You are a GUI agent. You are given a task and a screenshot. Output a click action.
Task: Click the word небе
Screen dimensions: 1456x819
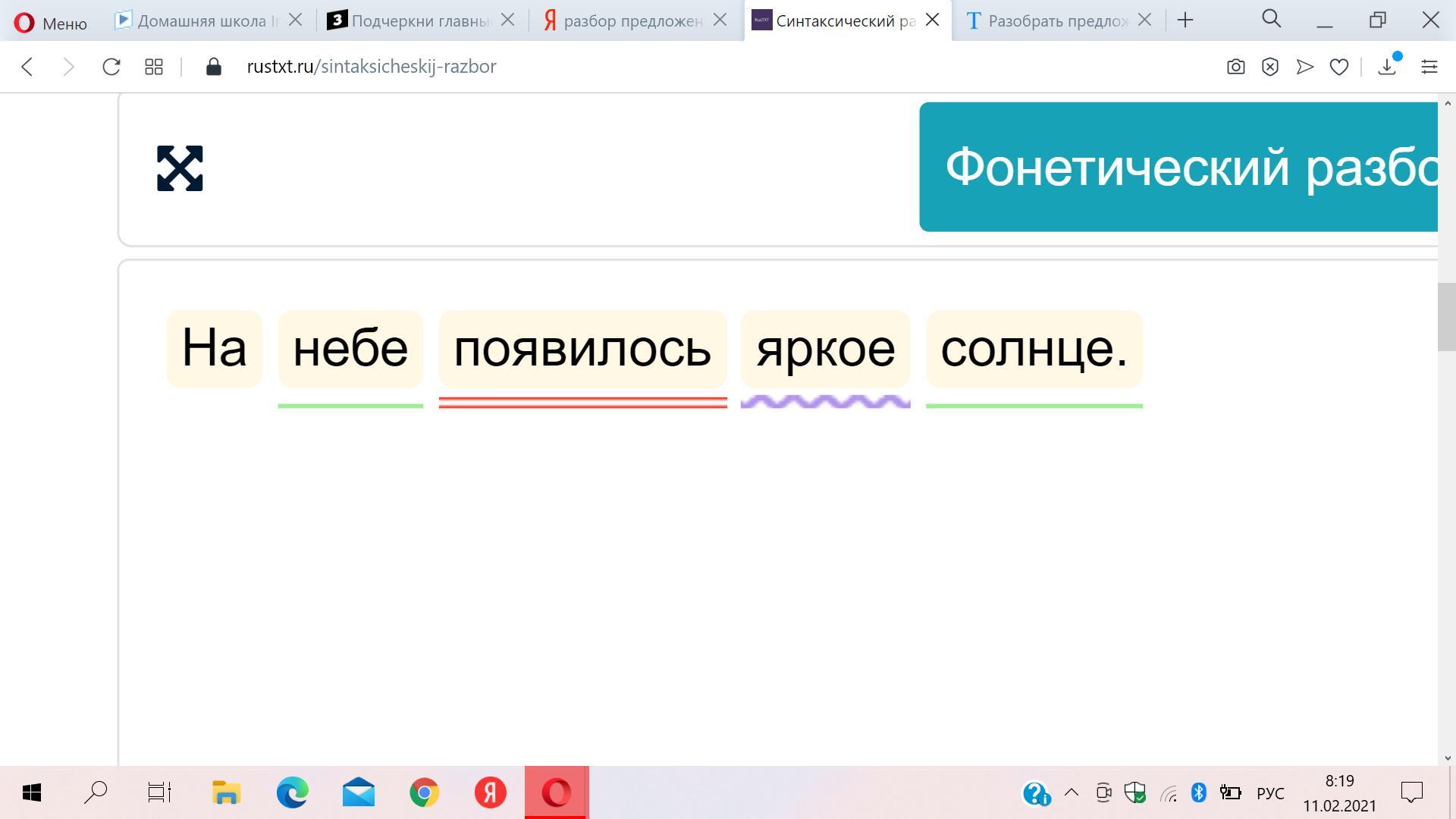[x=350, y=349]
